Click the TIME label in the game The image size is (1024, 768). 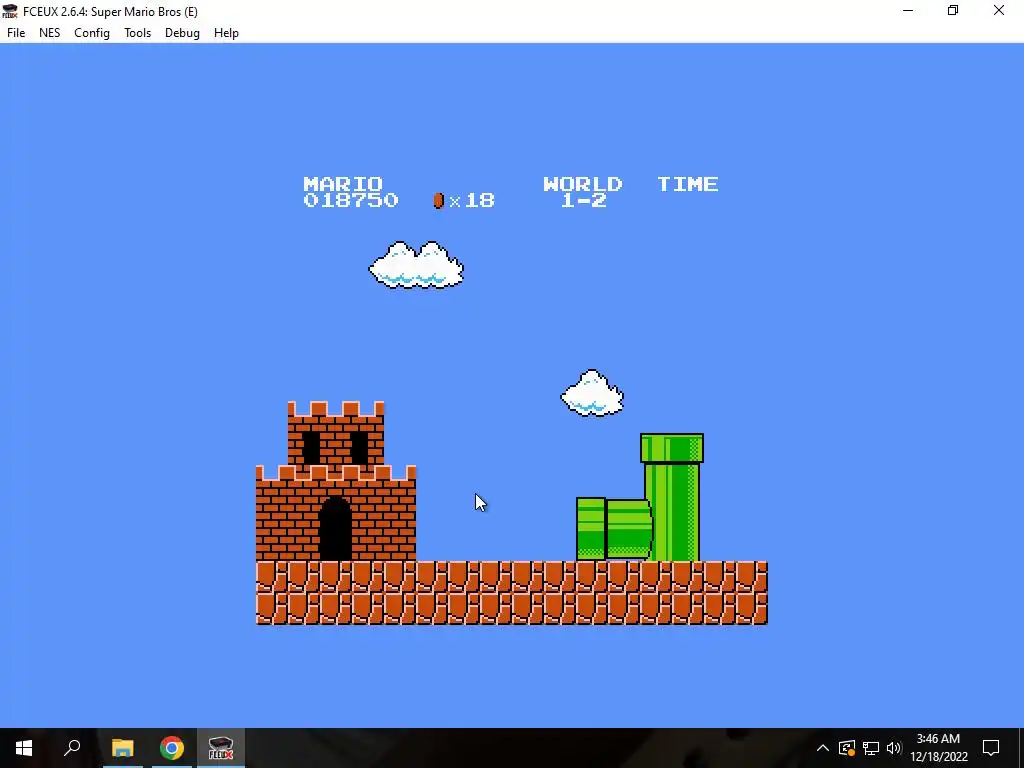688,184
